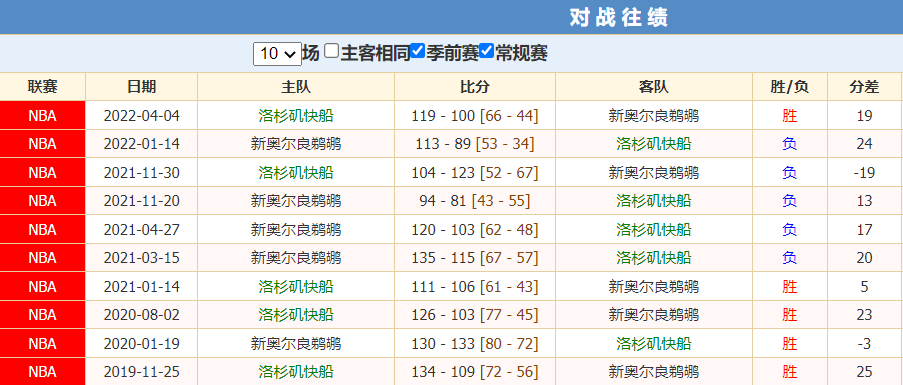The image size is (903, 385).
Task: Select date 2021-04-27
Action: pyautogui.click(x=142, y=230)
